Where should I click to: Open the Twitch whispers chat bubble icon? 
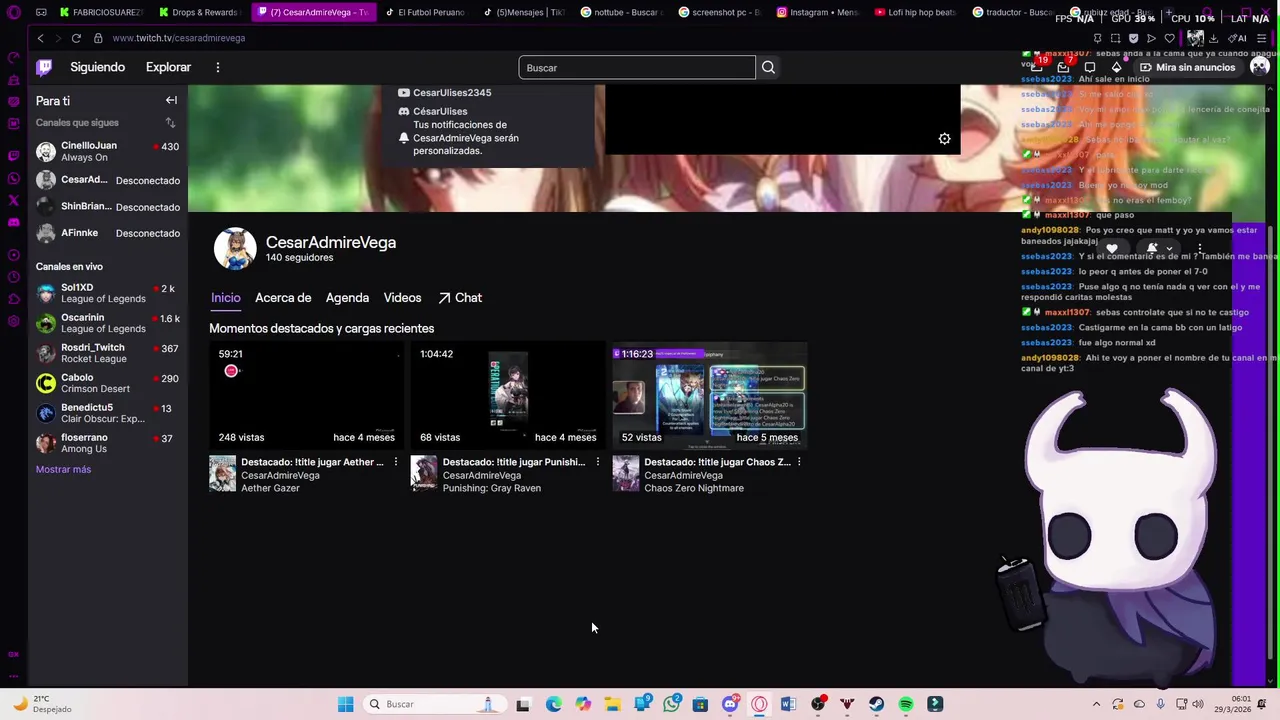[x=1090, y=67]
